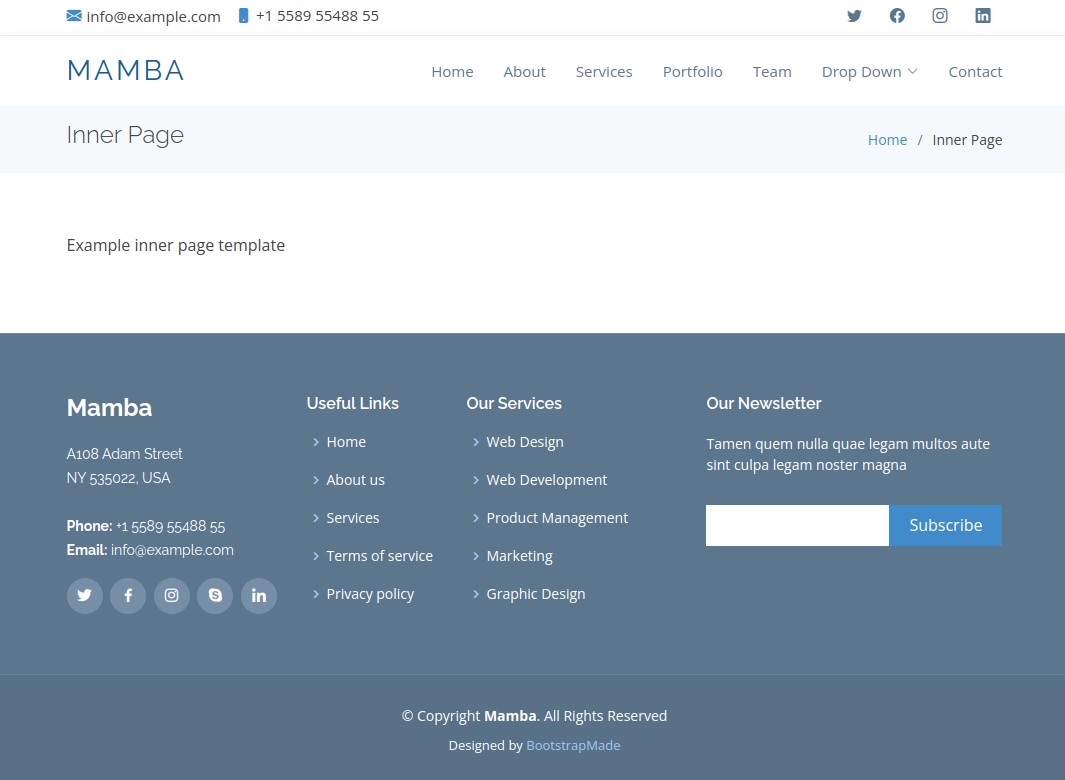
Task: Select Contact in the navigation bar
Action: (975, 72)
